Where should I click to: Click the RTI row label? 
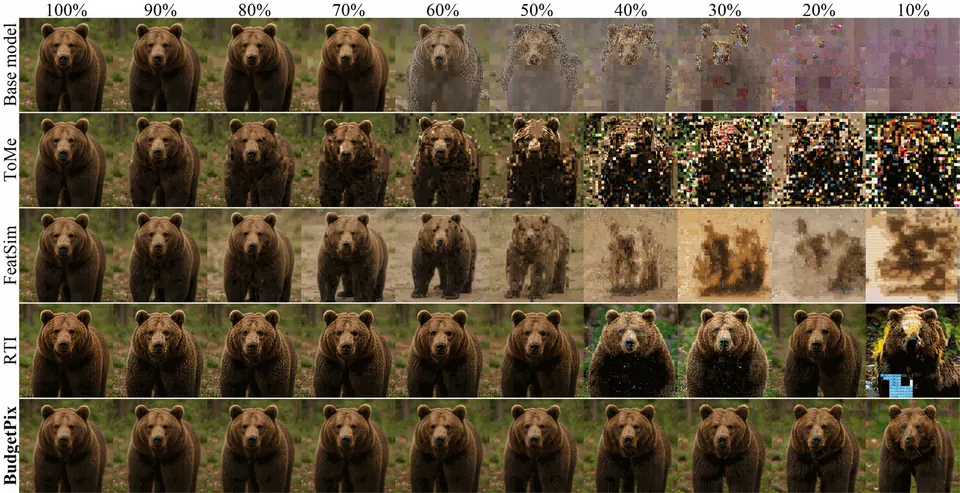pyautogui.click(x=10, y=351)
